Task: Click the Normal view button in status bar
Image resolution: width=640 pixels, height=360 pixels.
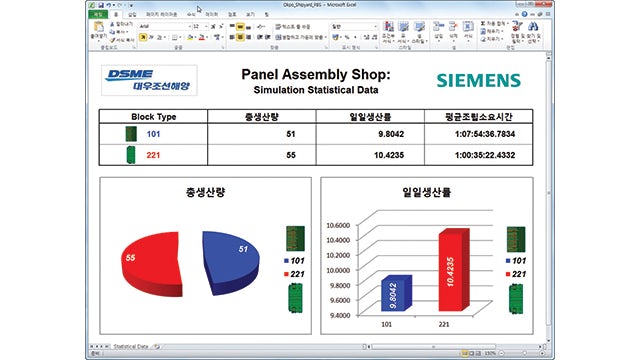Action: [464, 353]
